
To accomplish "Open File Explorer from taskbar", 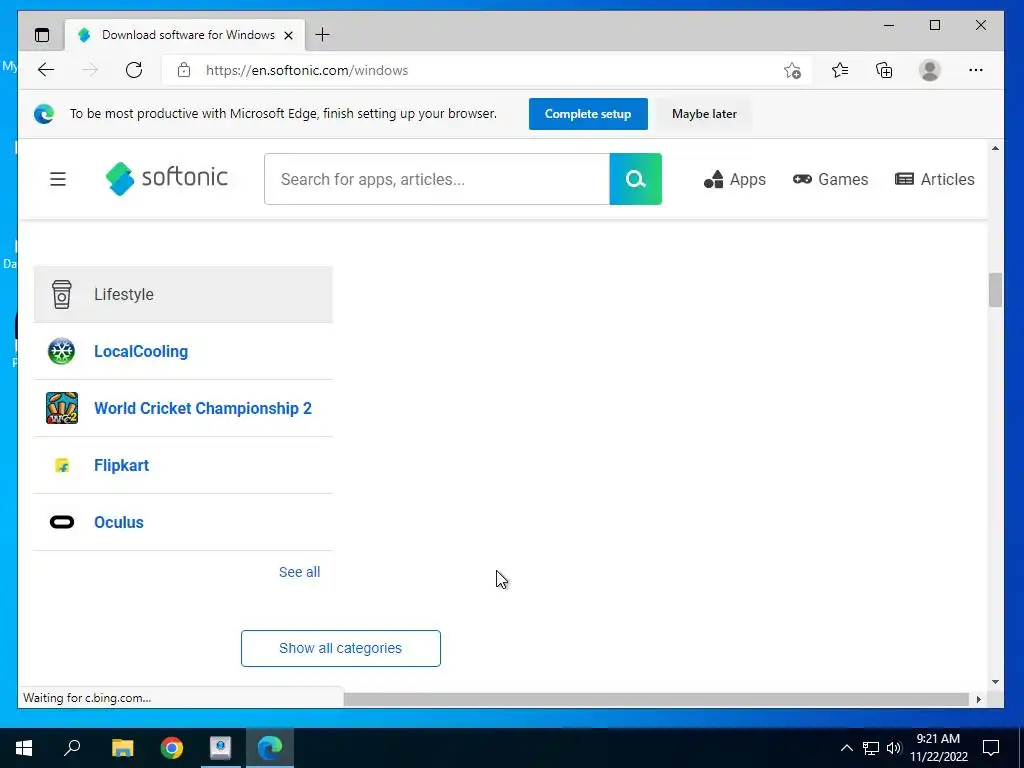I will 123,748.
